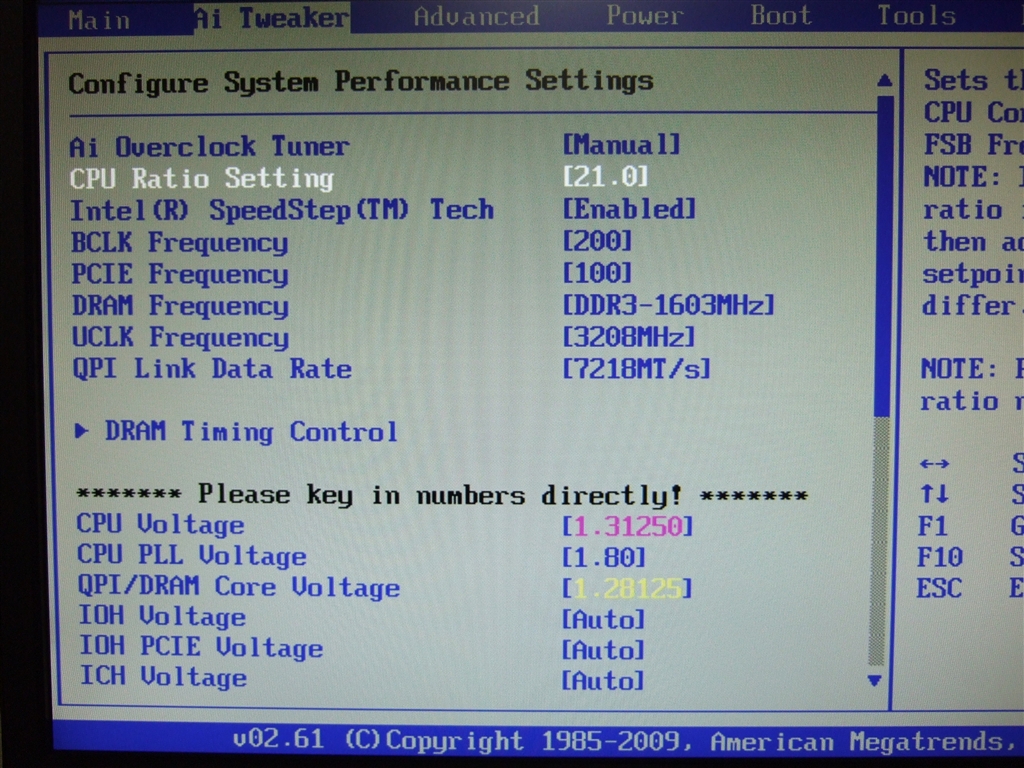Open QPI Link Data Rate [7218MT/s] options
The width and height of the screenshot is (1024, 768).
click(x=636, y=369)
